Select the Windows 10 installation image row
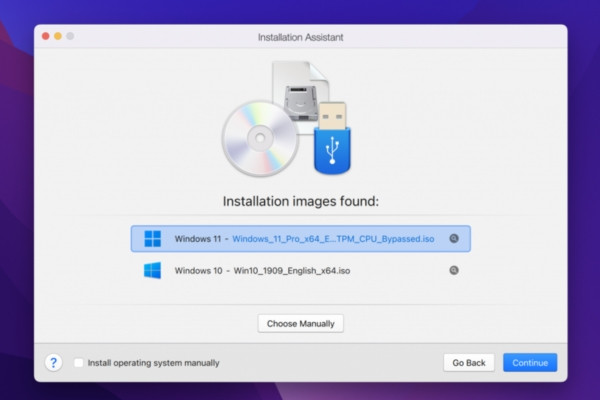The width and height of the screenshot is (600, 400). click(x=300, y=270)
